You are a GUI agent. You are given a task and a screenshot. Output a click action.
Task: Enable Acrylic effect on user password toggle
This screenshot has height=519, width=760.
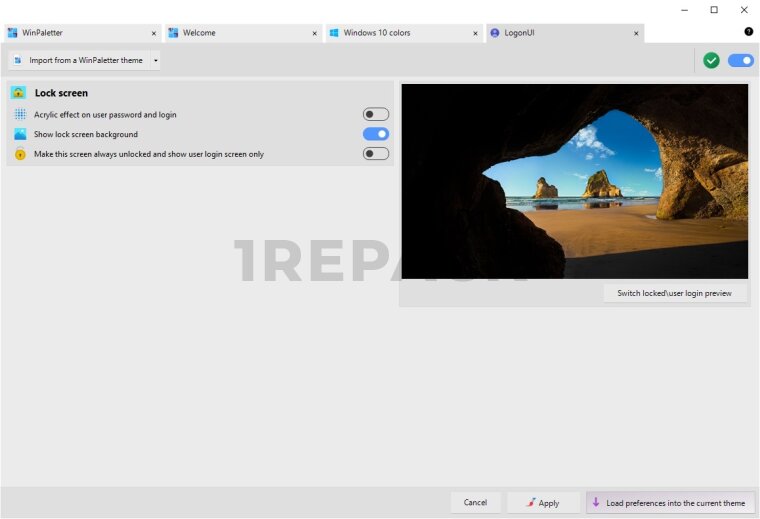pyautogui.click(x=376, y=114)
